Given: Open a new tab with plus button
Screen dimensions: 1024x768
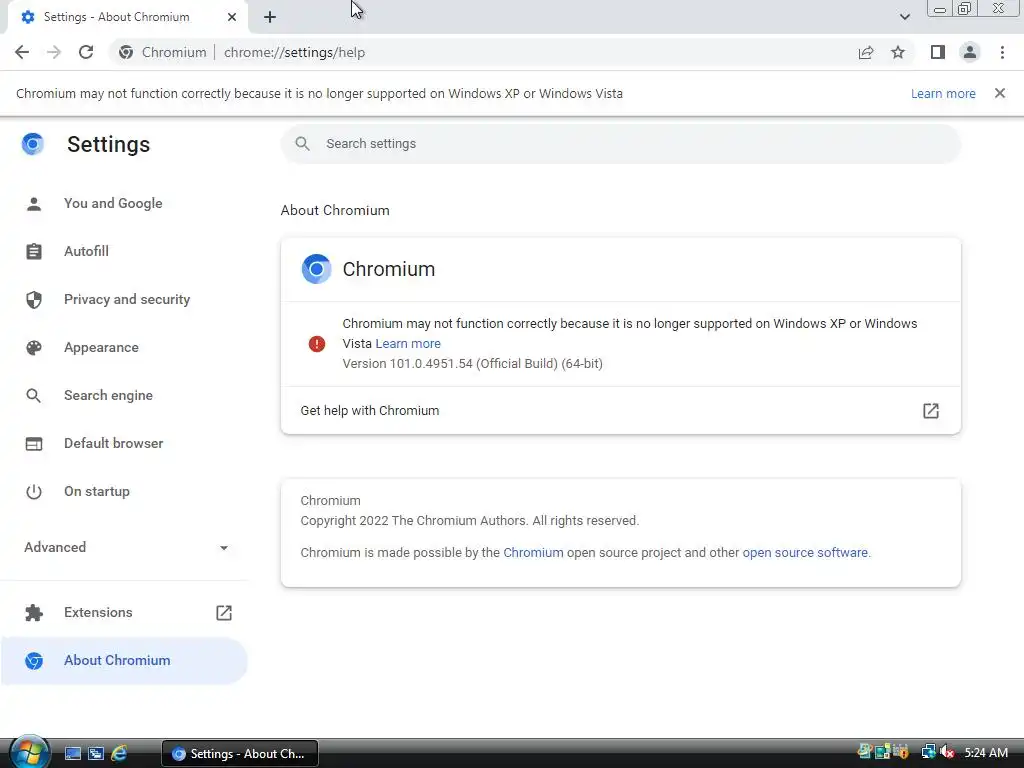Looking at the screenshot, I should coord(270,17).
